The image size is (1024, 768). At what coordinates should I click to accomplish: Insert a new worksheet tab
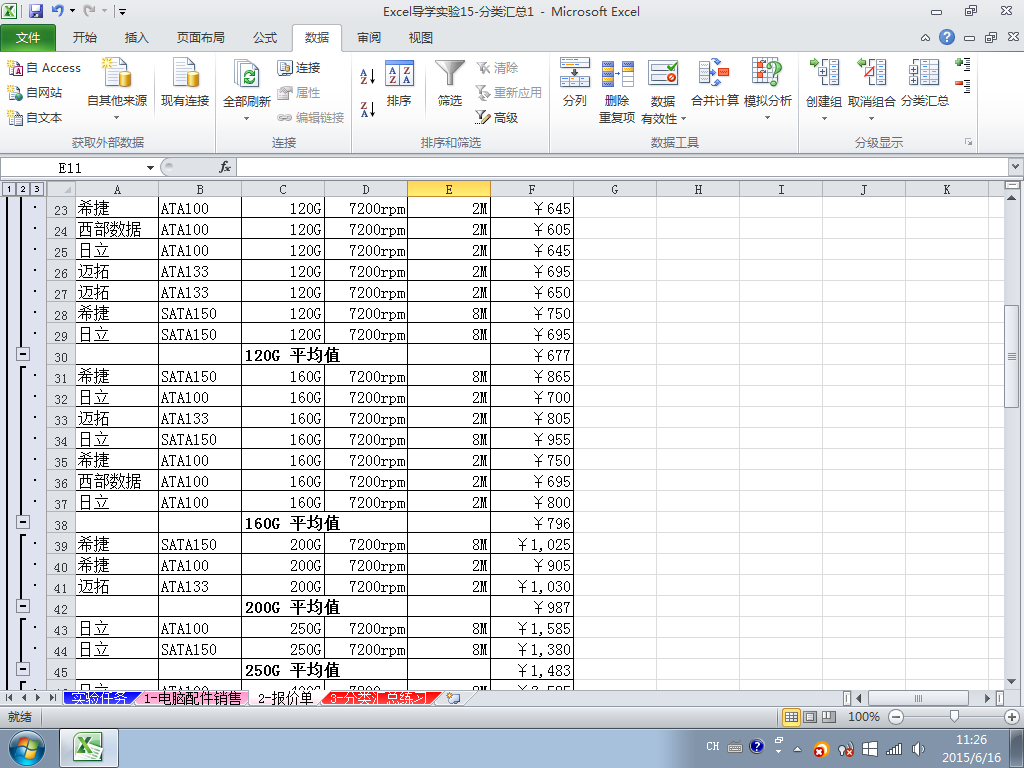coord(453,698)
